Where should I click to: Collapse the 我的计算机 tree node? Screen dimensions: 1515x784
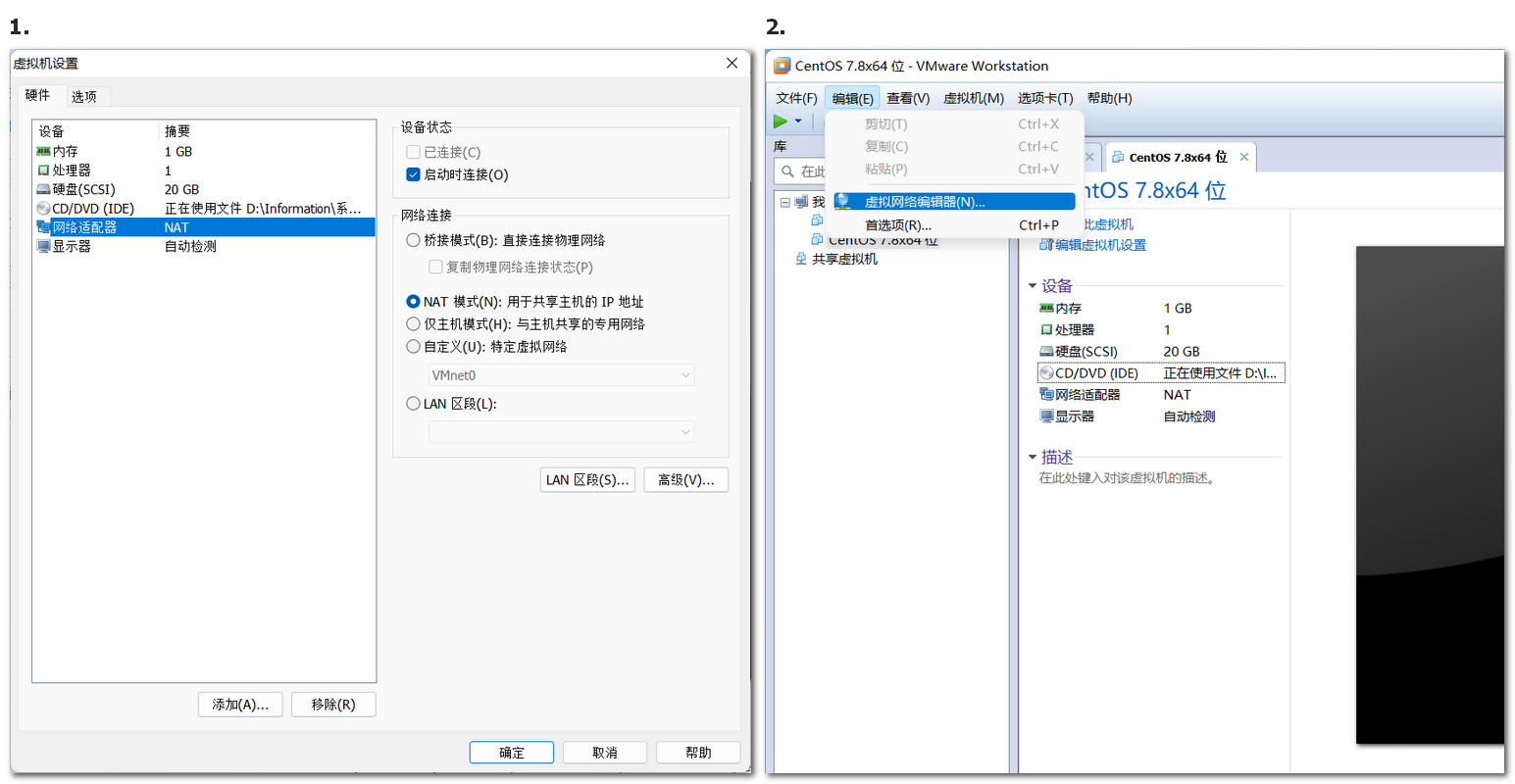[784, 202]
